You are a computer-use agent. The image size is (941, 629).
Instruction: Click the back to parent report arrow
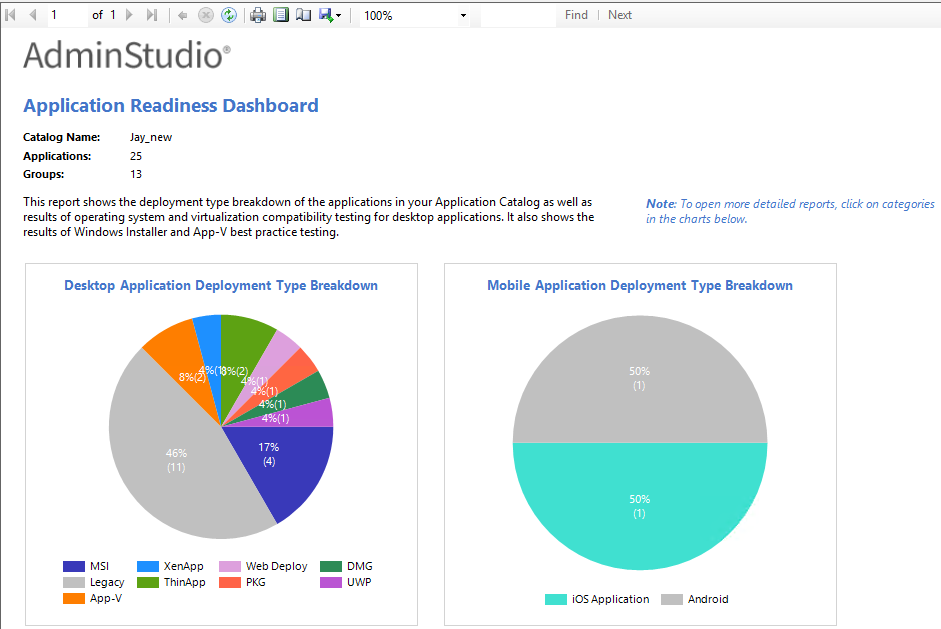(x=182, y=16)
